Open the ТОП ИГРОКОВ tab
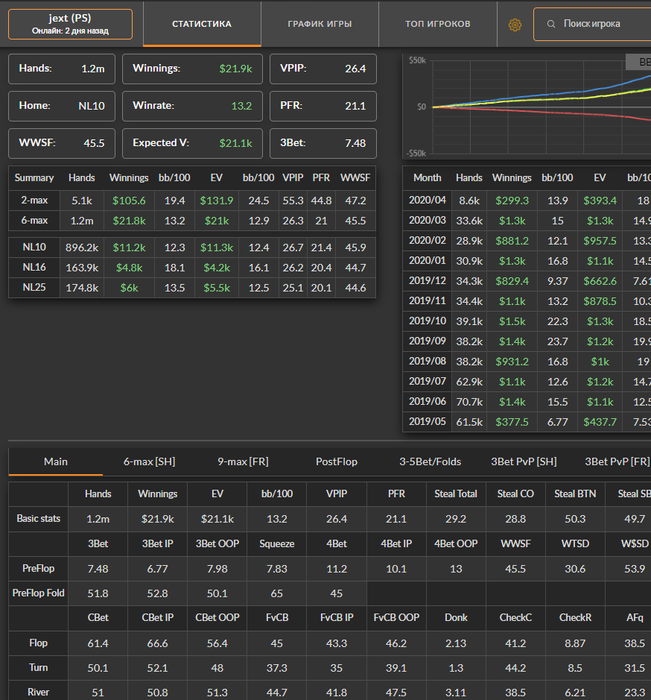The image size is (651, 700). point(438,24)
